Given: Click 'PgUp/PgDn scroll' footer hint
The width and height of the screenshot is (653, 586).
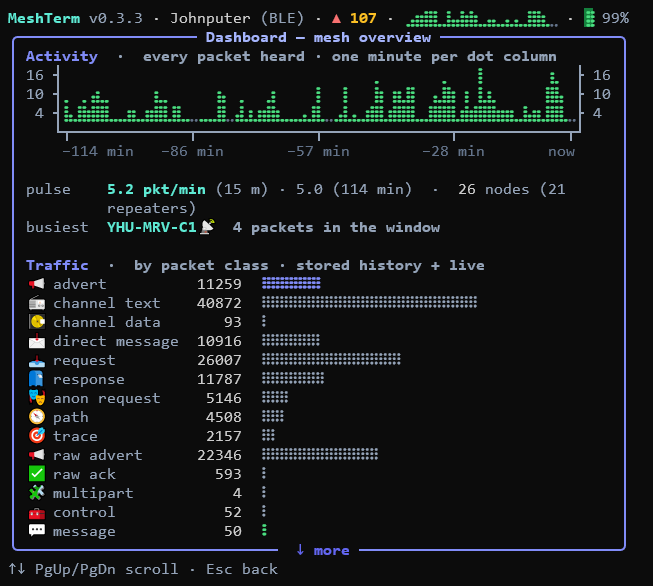Looking at the screenshot, I should coord(107,569).
